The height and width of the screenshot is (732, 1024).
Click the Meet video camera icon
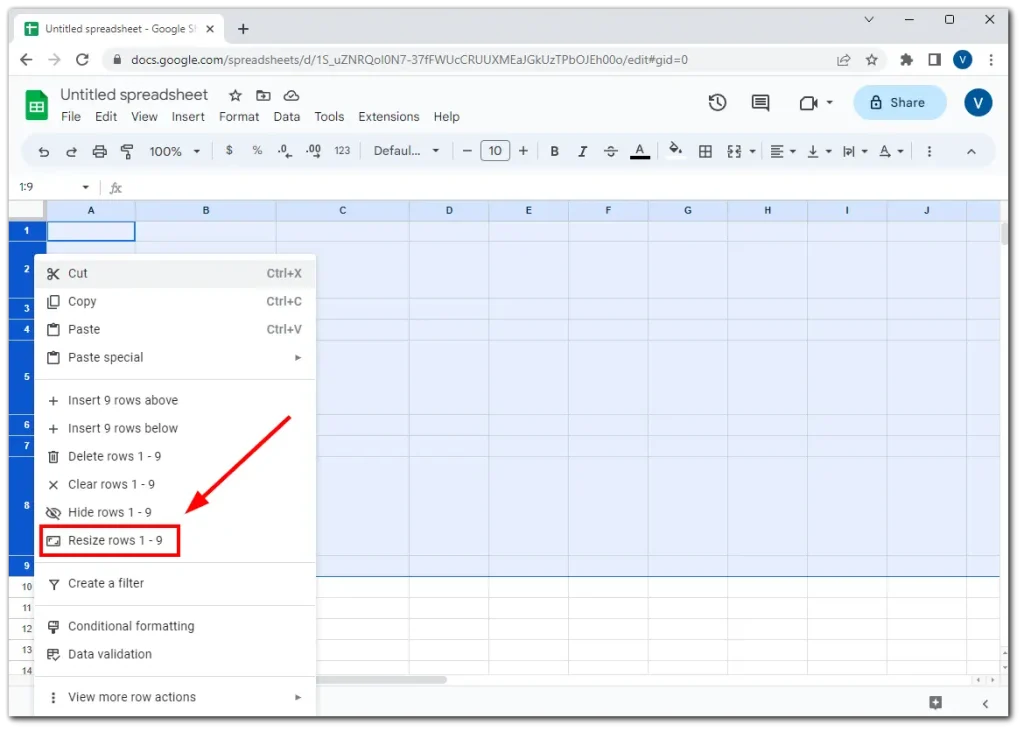pyautogui.click(x=808, y=103)
